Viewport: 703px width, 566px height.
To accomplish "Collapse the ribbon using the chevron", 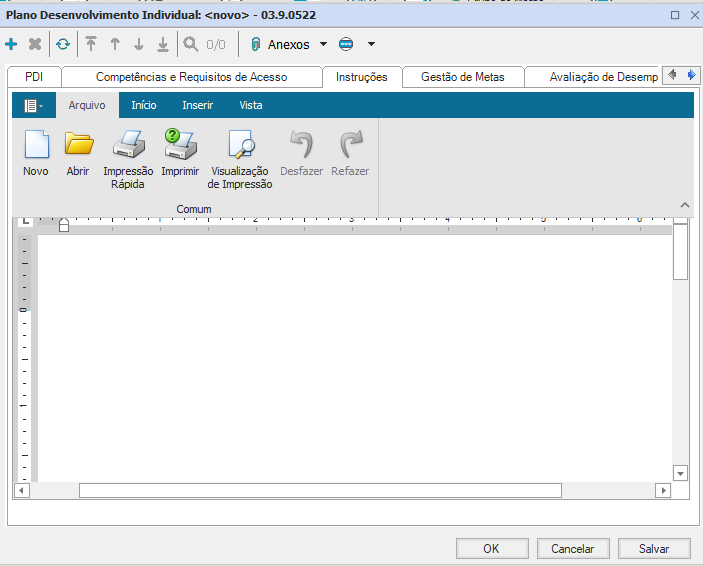I will pyautogui.click(x=685, y=205).
